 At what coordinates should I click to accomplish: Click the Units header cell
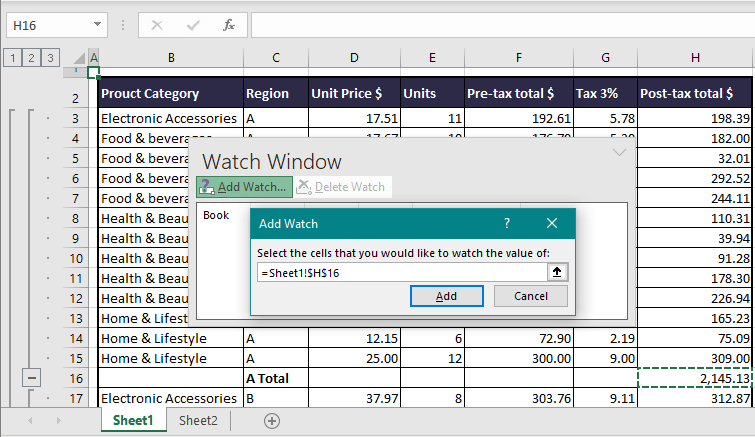click(432, 93)
